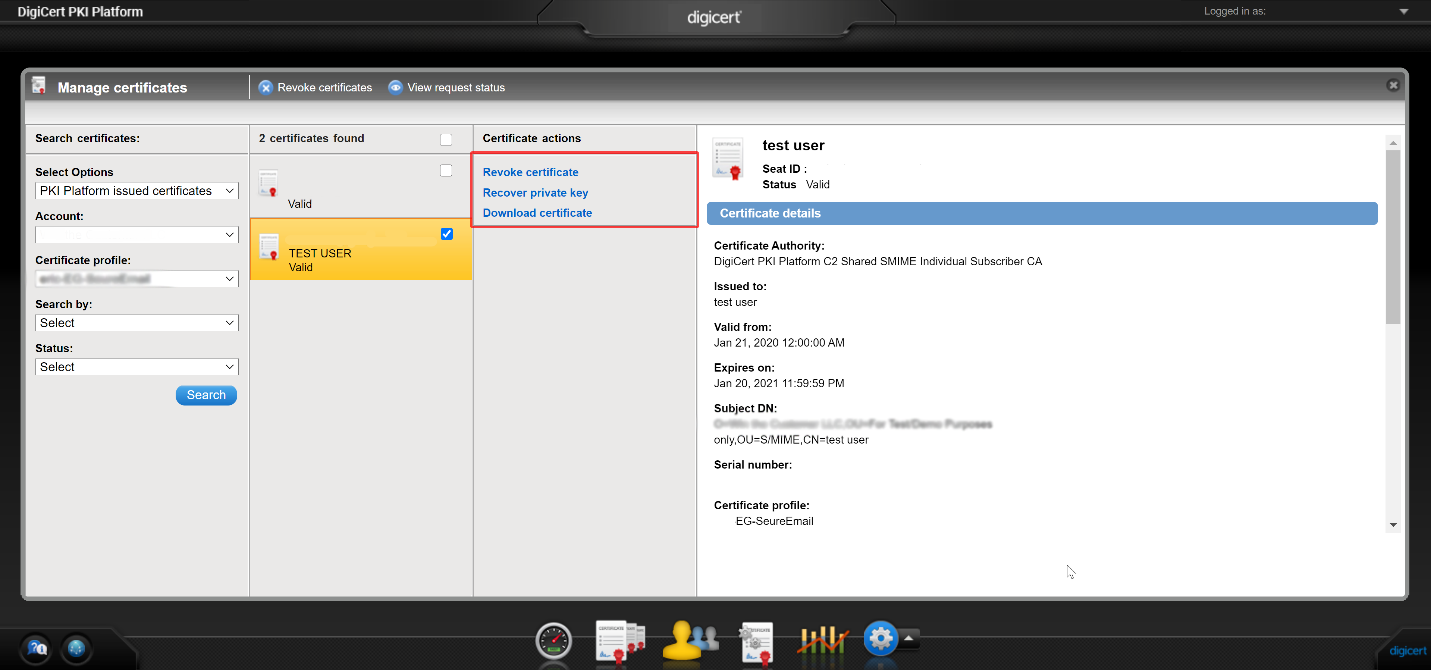Click the details panel scrollbar thumb

pyautogui.click(x=1393, y=237)
